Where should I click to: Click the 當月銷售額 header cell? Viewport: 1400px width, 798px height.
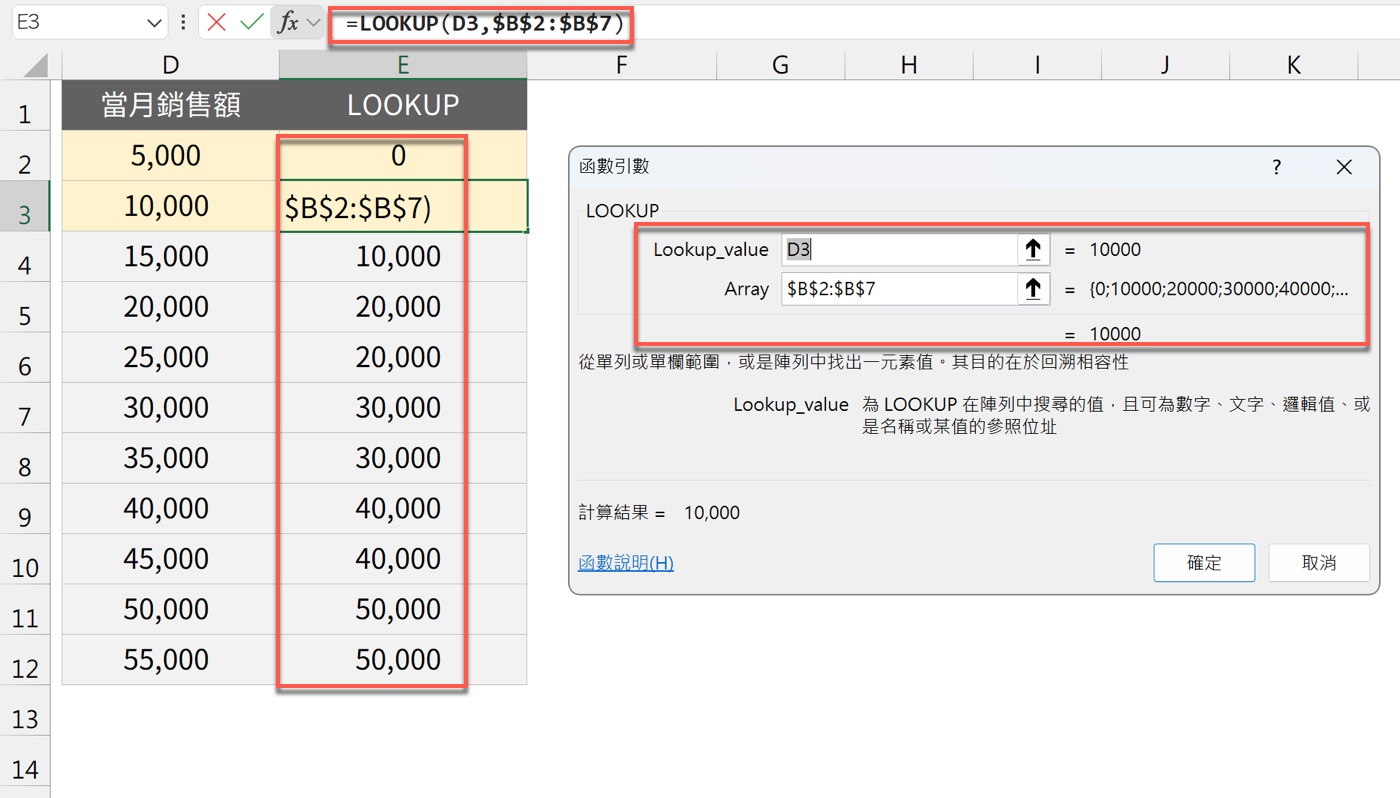(x=171, y=105)
